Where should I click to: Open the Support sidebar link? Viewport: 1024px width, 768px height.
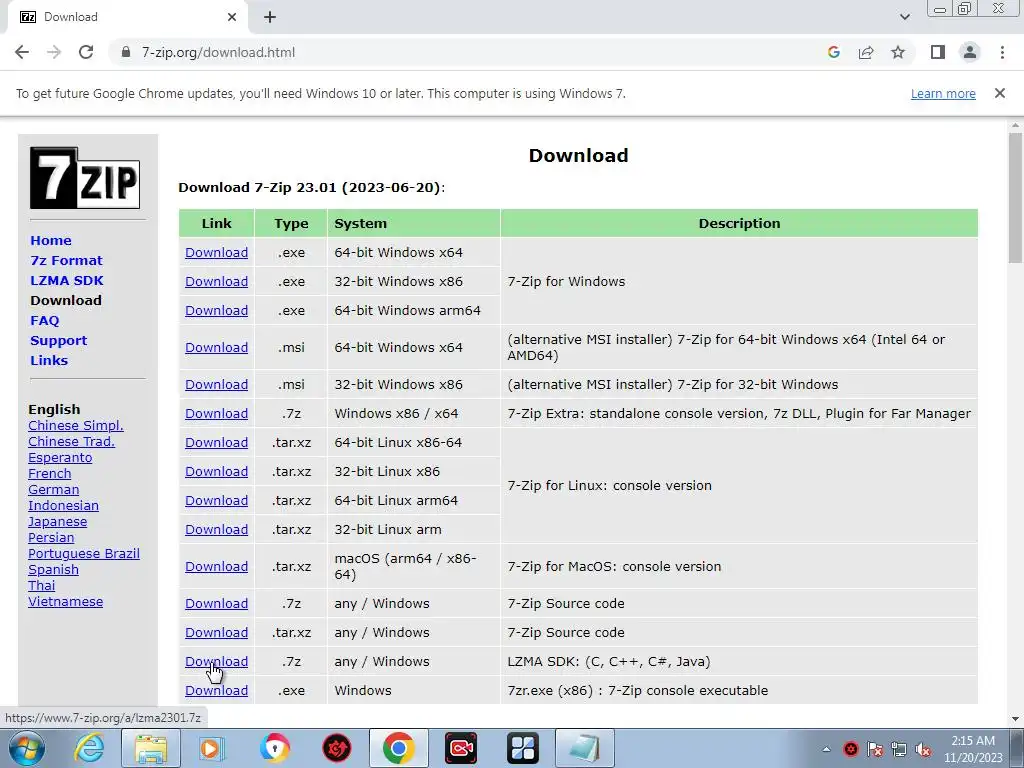pos(58,340)
